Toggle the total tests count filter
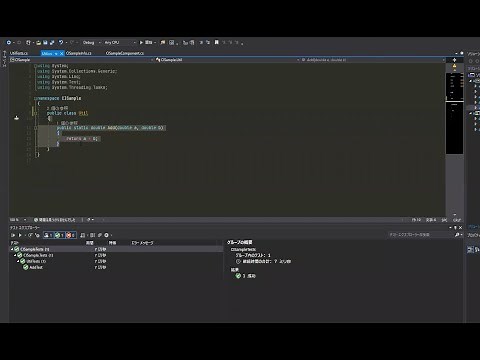 click(48, 235)
